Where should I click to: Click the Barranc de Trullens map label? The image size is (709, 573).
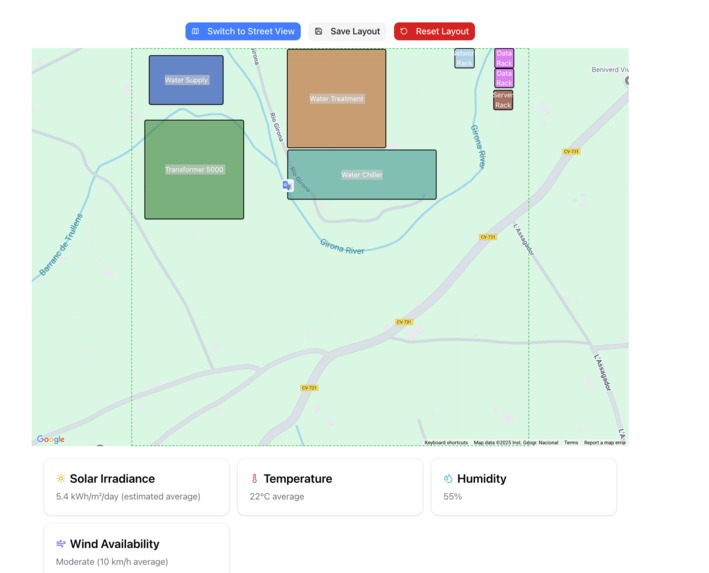[x=61, y=244]
